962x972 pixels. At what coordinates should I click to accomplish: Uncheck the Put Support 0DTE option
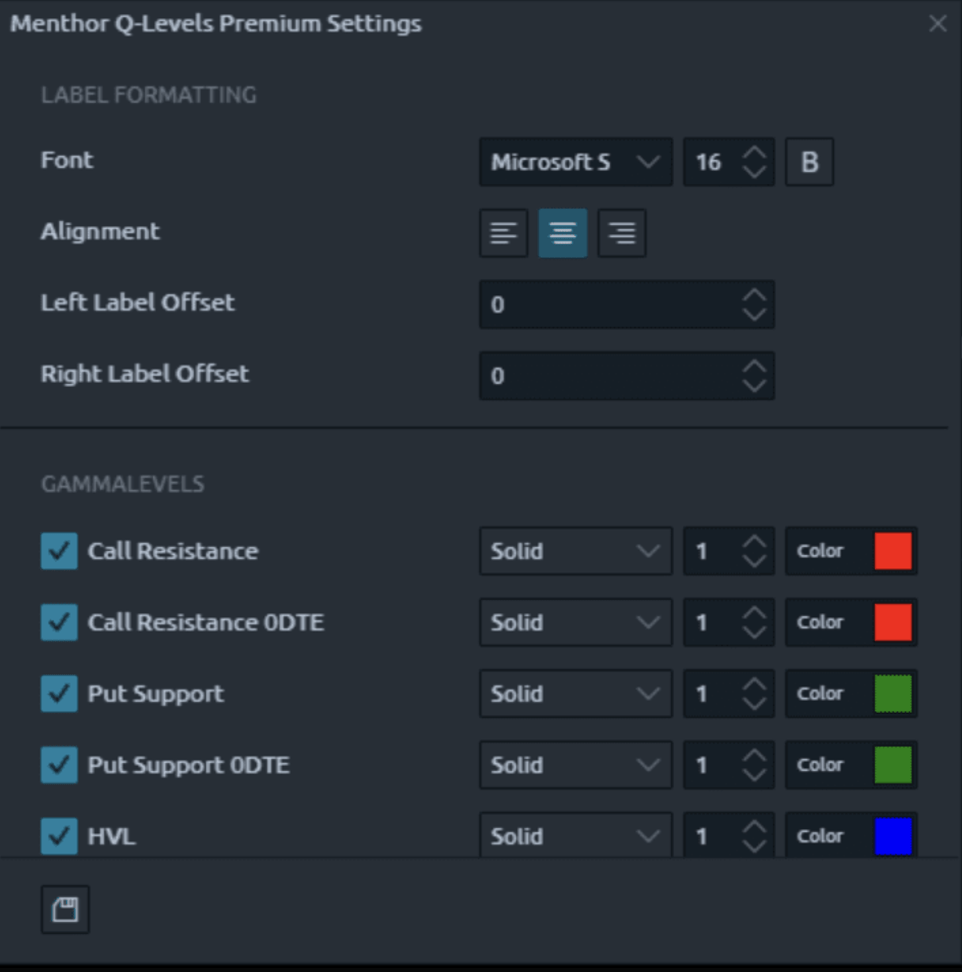[57, 765]
